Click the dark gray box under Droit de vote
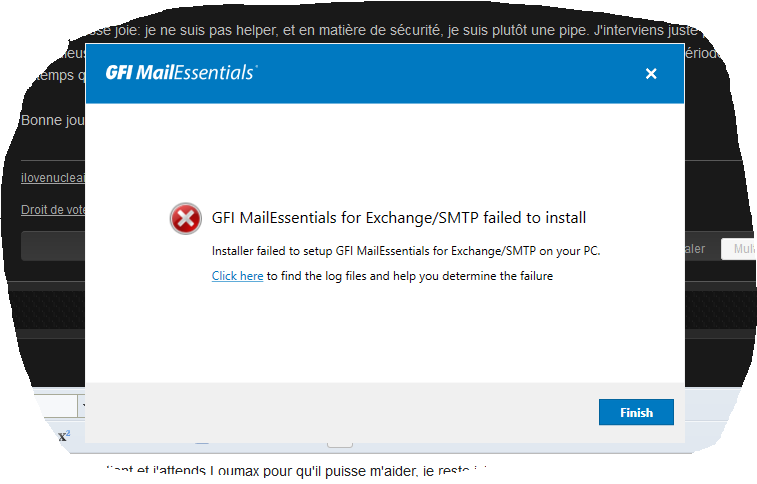This screenshot has height=484, width=757. 53,246
